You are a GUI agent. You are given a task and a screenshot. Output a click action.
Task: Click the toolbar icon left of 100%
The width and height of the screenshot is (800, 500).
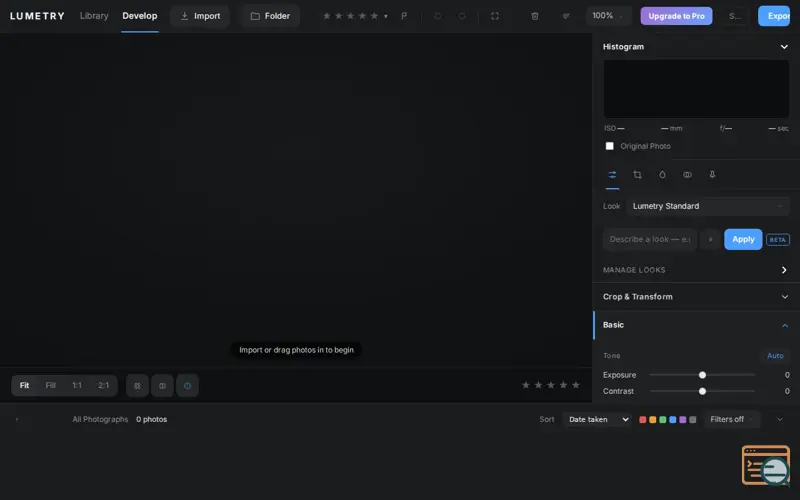click(566, 16)
